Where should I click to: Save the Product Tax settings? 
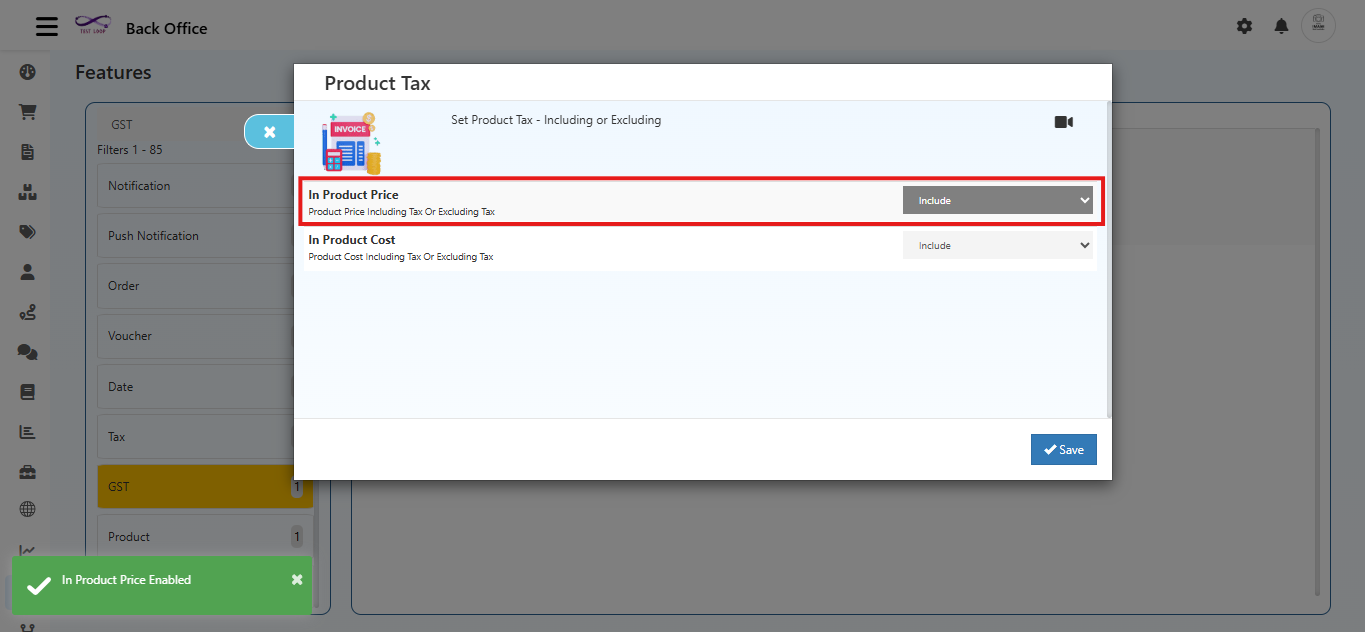pyautogui.click(x=1063, y=450)
